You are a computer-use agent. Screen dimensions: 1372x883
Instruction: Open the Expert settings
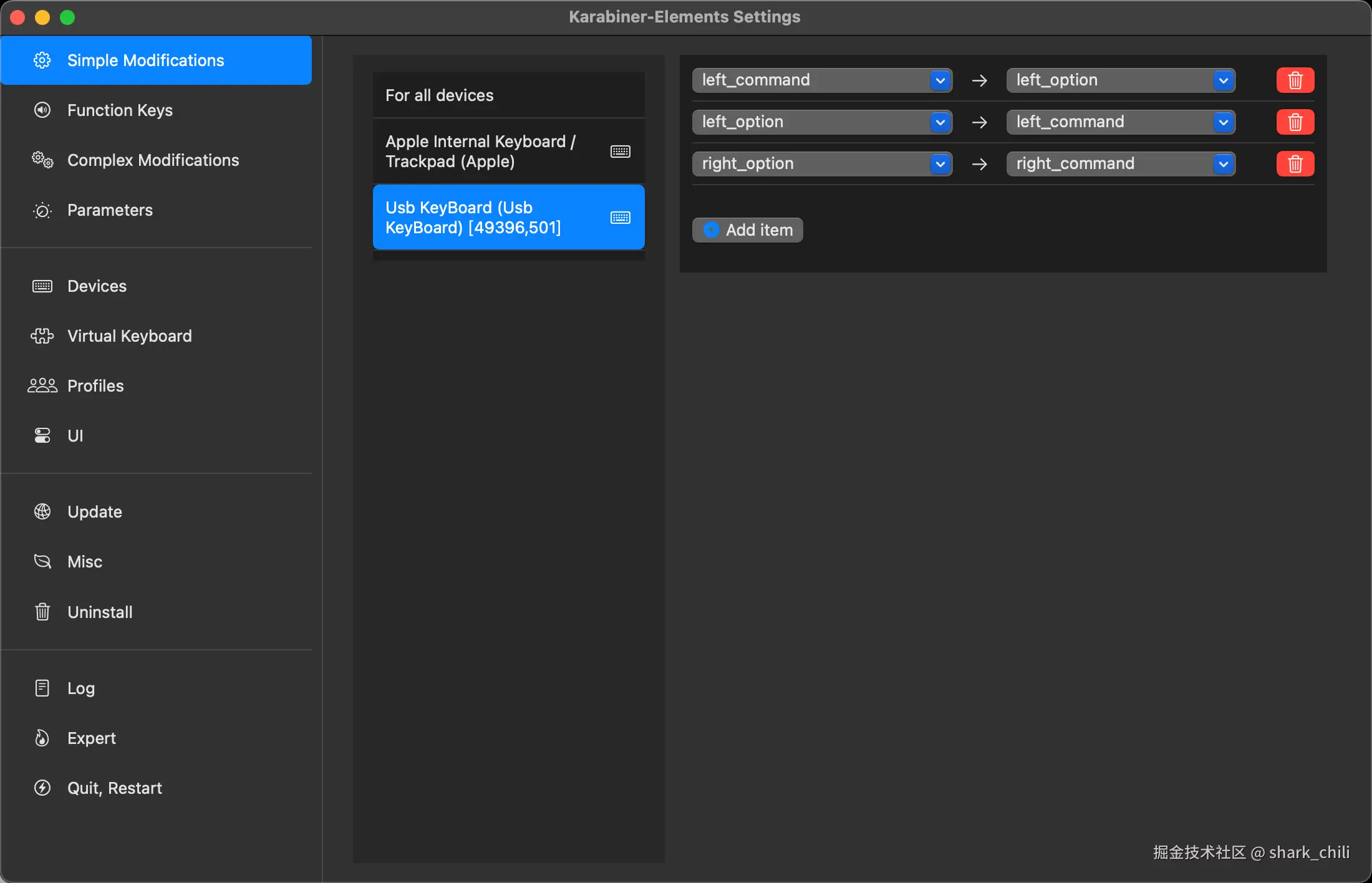[91, 738]
